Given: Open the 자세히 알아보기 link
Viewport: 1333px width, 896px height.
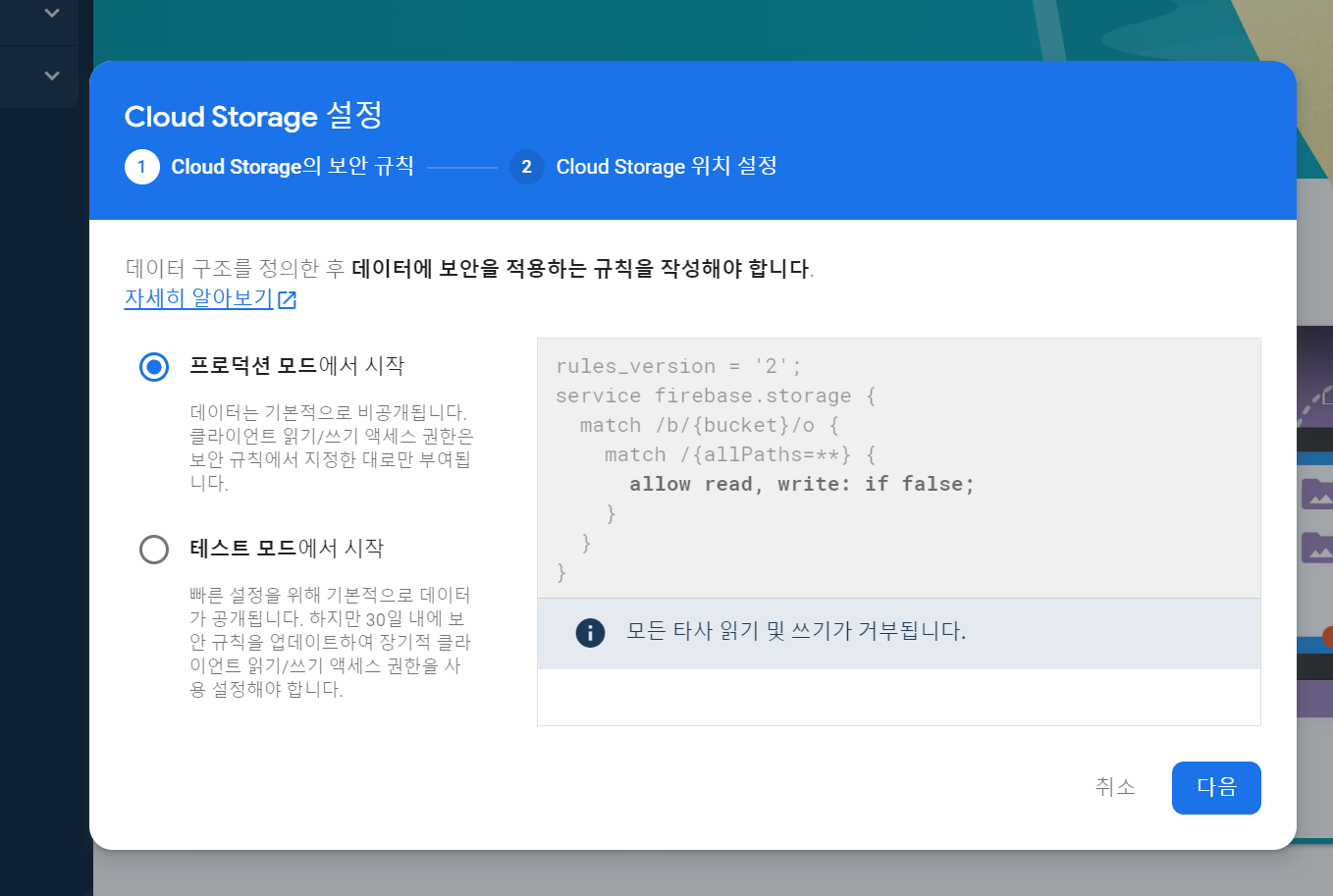Looking at the screenshot, I should coord(198,298).
